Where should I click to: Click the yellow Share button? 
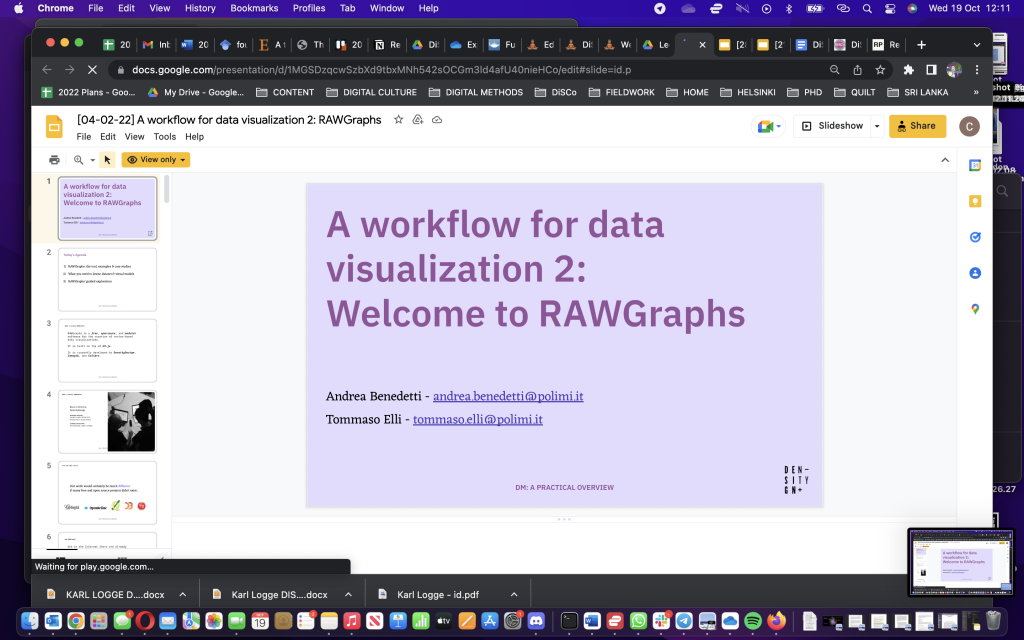pyautogui.click(x=917, y=126)
